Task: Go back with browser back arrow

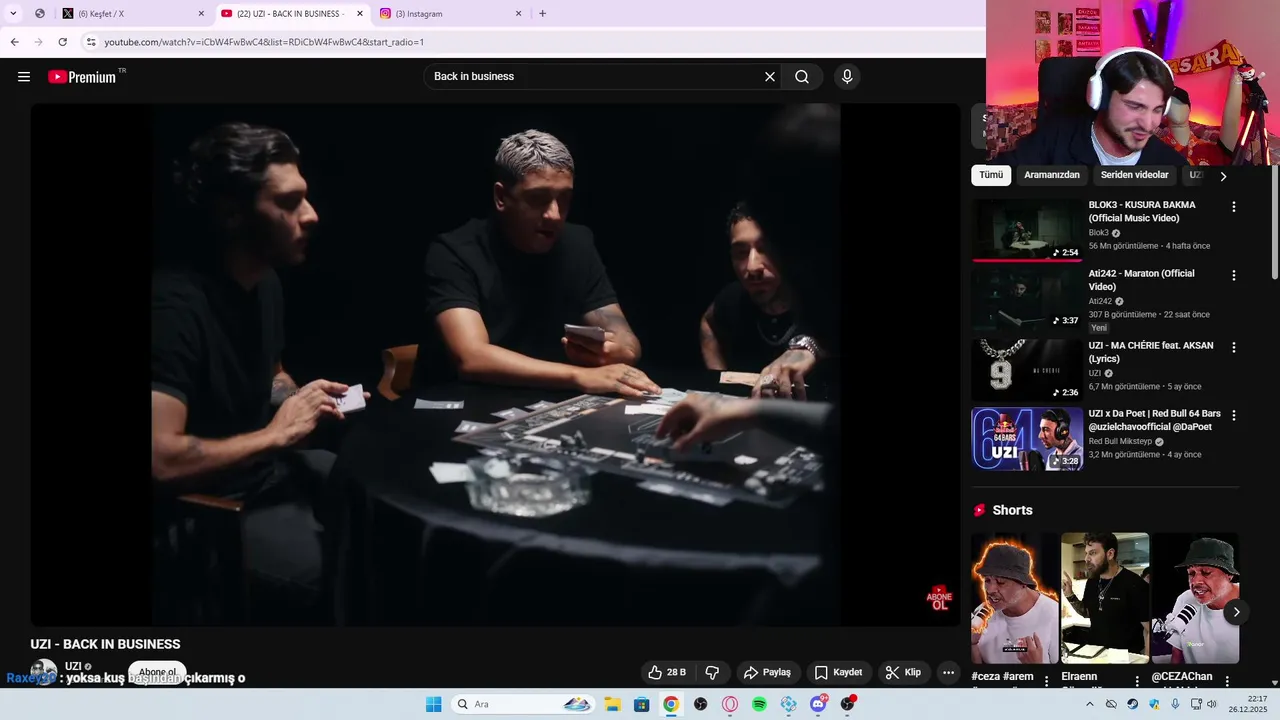Action: [x=14, y=42]
